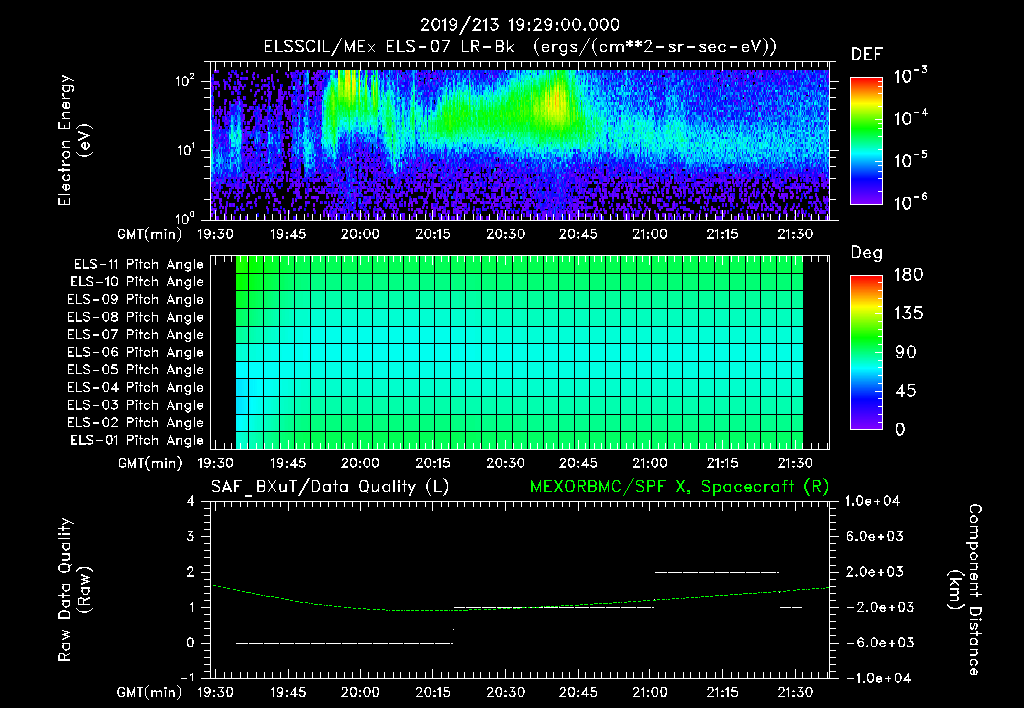This screenshot has width=1024, height=708.
Task: Select the ELS-01 Pitch Angle row label
Action: pyautogui.click(x=137, y=440)
